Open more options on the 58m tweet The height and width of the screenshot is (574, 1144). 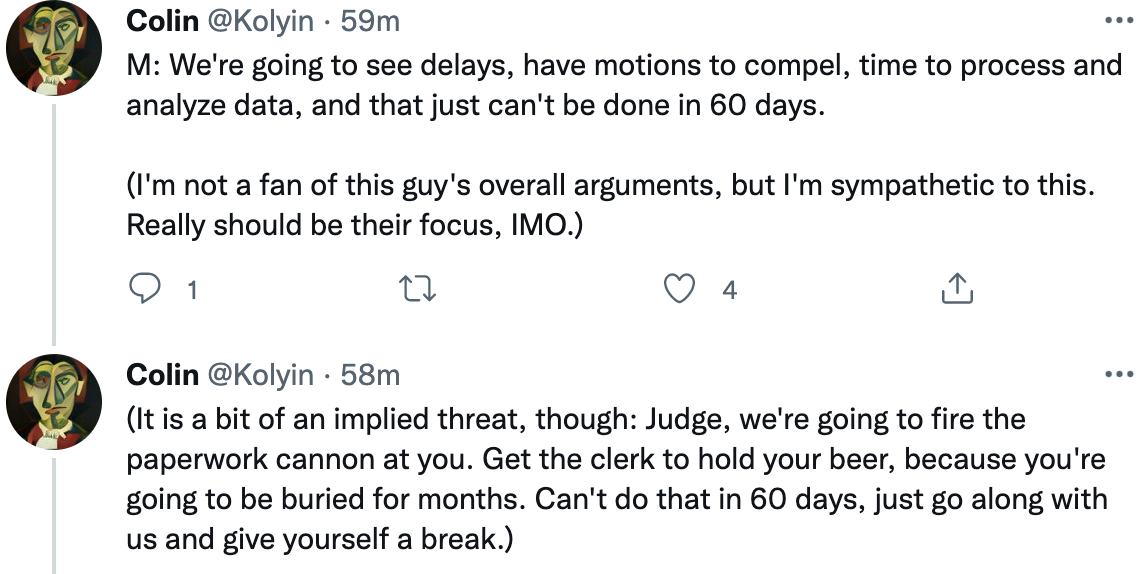coord(1118,374)
